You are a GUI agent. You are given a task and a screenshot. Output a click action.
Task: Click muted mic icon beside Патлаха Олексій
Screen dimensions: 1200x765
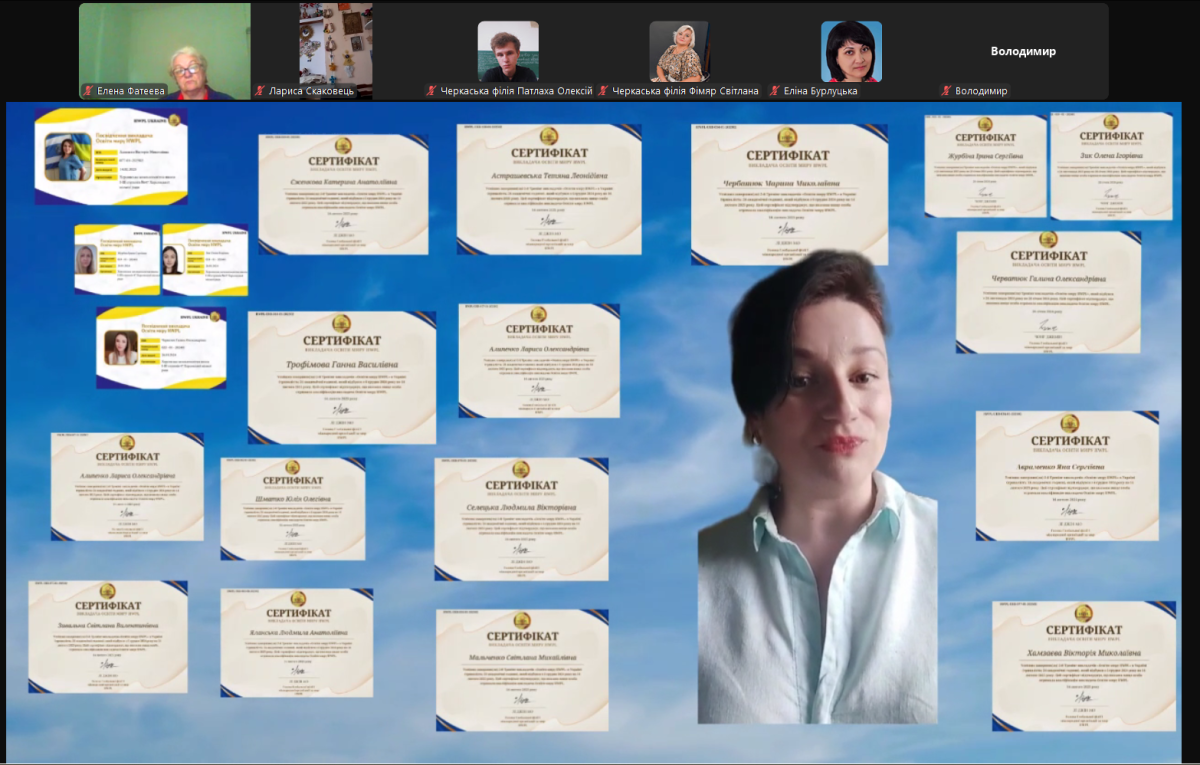click(x=432, y=91)
